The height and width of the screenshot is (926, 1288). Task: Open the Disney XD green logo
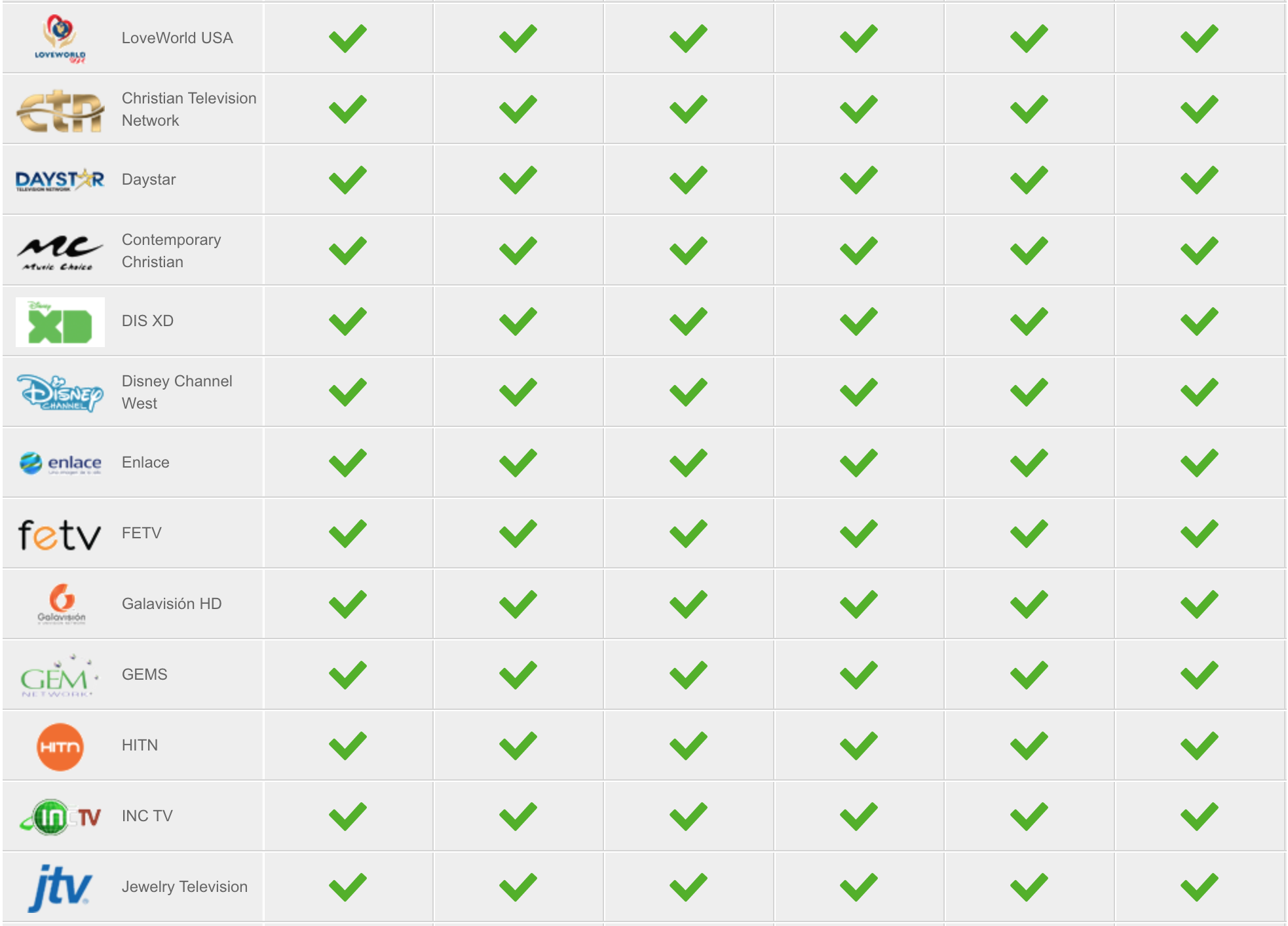60,322
